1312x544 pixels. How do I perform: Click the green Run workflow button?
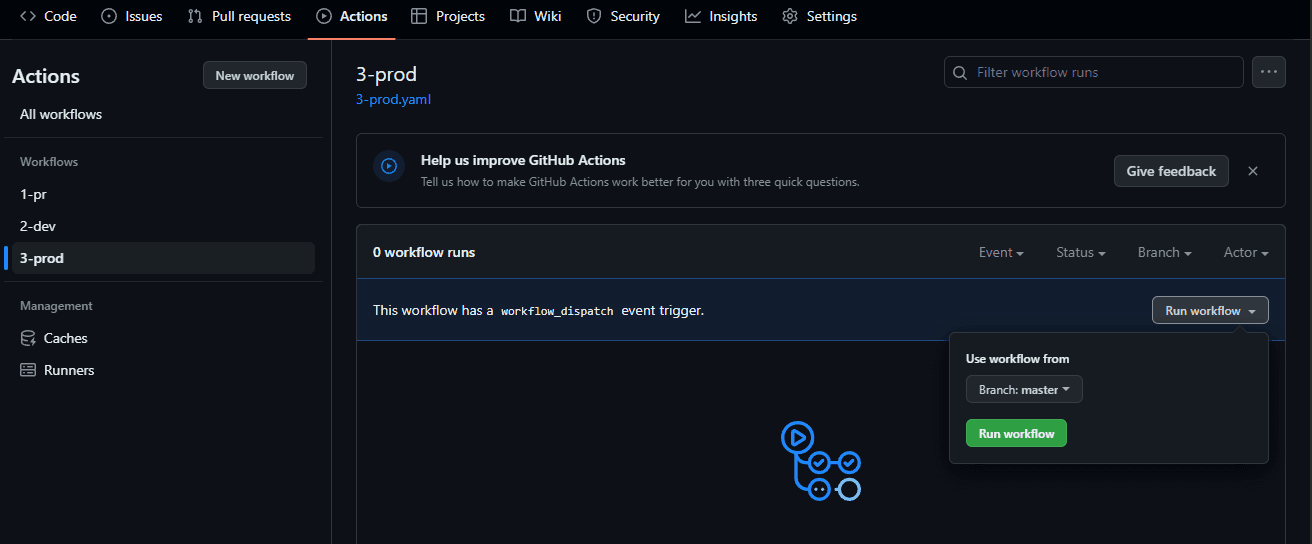tap(1016, 433)
